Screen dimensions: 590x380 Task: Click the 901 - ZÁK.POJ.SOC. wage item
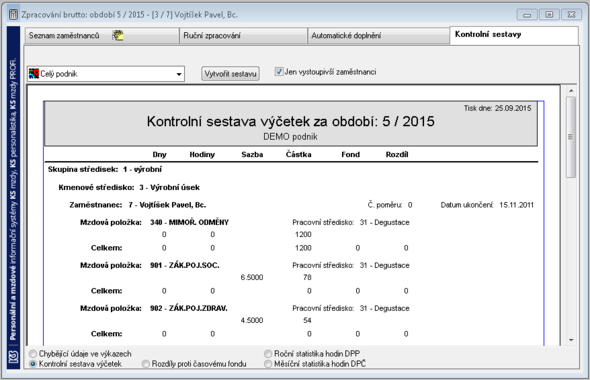185,265
